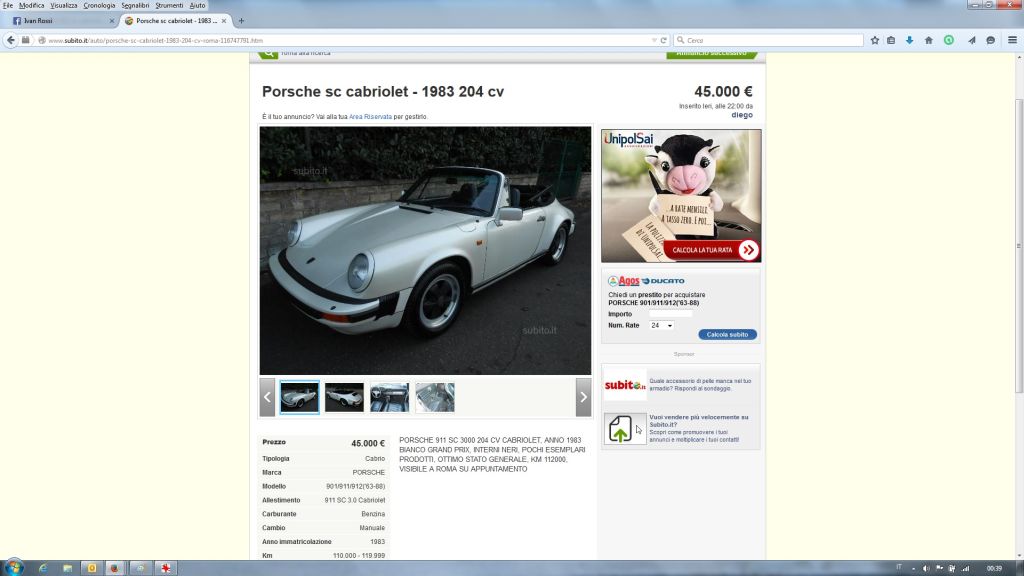Click the main Porsche photo

(x=425, y=251)
